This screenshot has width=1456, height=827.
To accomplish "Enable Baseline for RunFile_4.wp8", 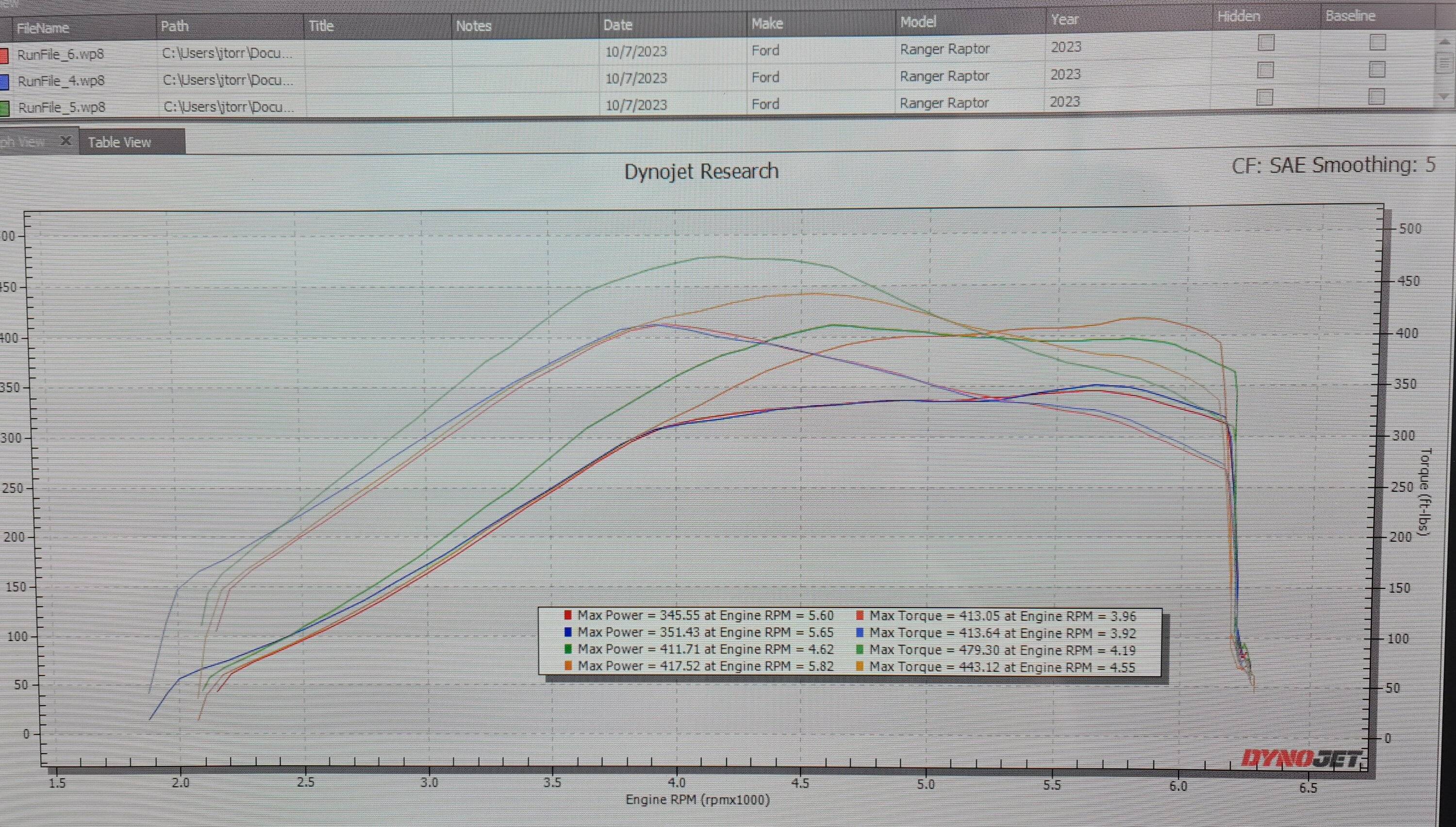I will point(1377,69).
